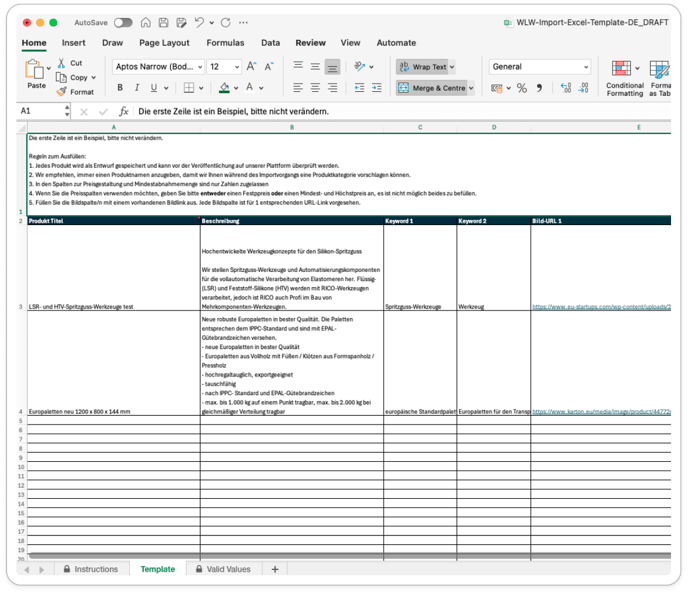Align text to top
This screenshot has height=594, width=688.
298,66
